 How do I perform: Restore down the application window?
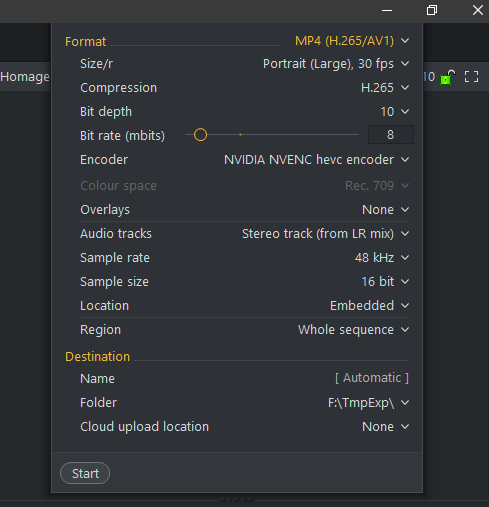[x=432, y=10]
